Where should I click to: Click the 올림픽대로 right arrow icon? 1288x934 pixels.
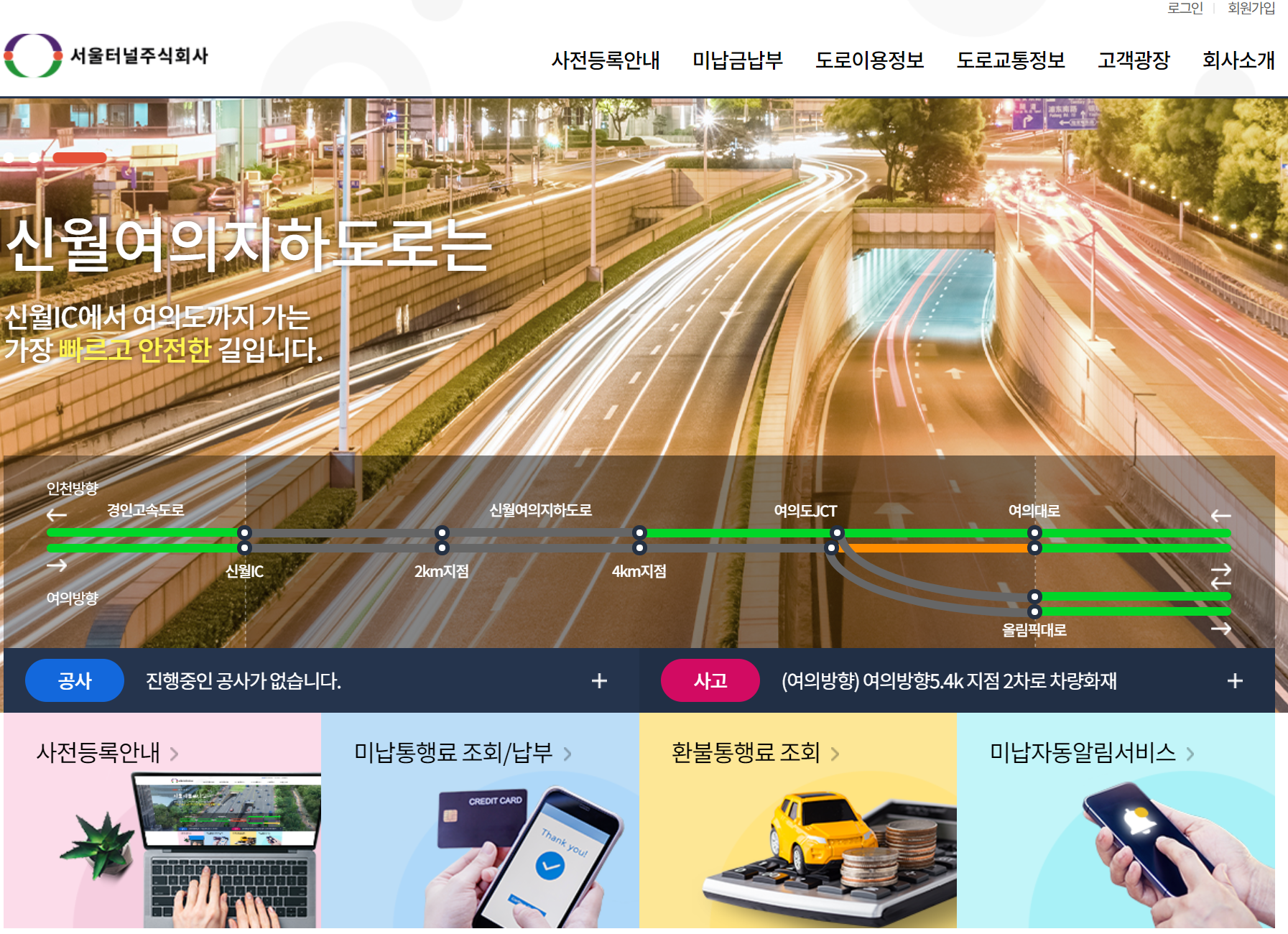click(1220, 629)
